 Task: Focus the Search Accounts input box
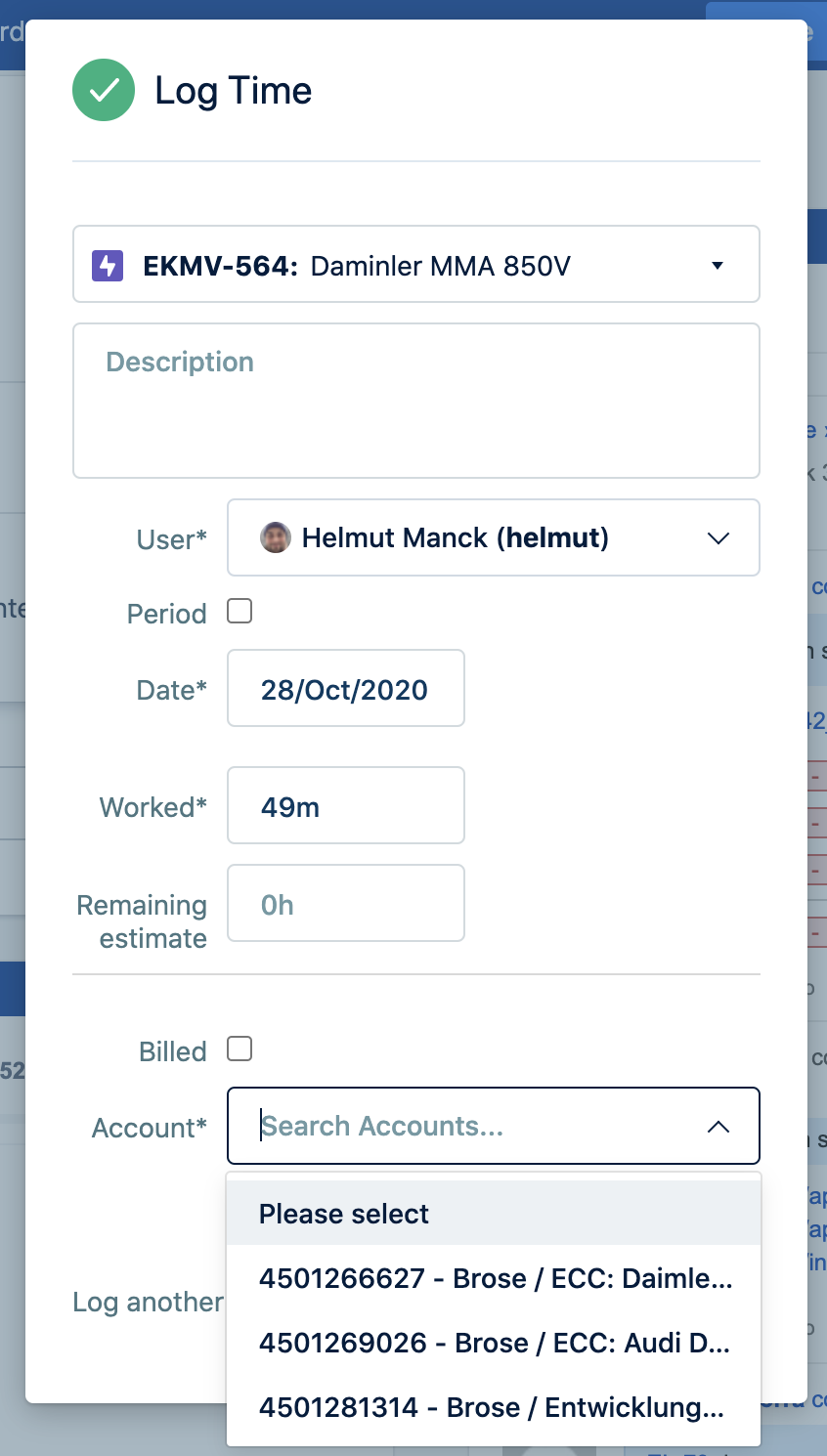tap(469, 1127)
